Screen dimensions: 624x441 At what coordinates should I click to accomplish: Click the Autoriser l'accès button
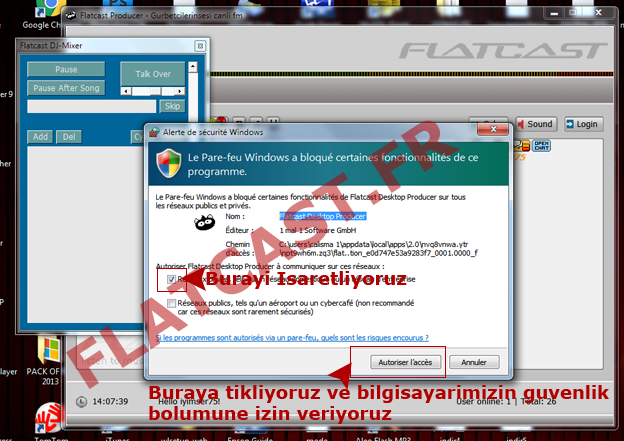[x=405, y=362]
